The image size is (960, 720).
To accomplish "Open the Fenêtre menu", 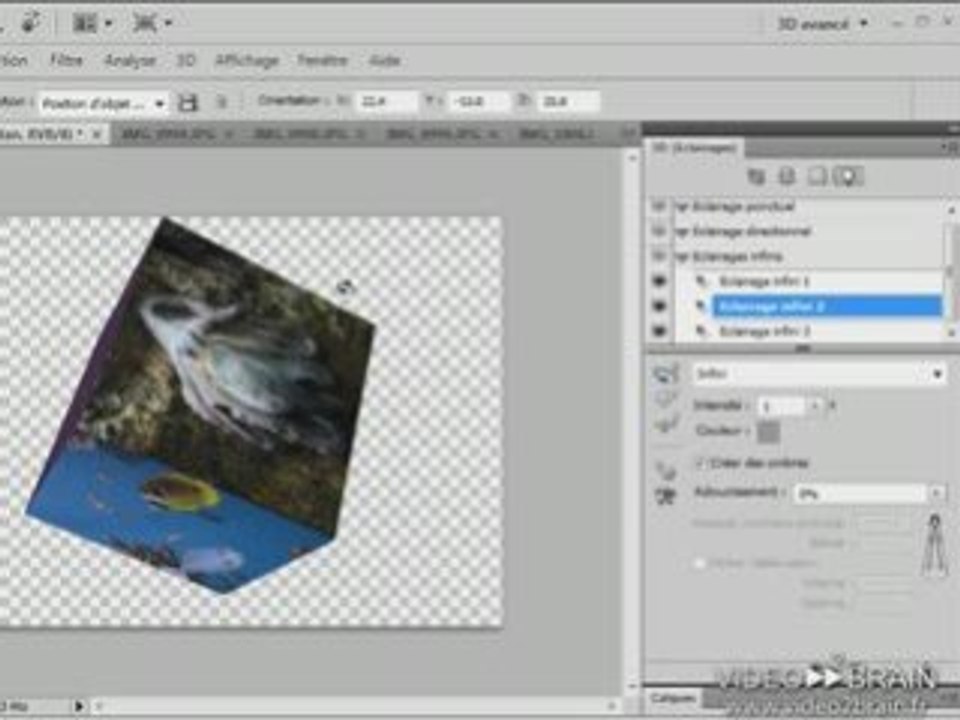I will 322,60.
